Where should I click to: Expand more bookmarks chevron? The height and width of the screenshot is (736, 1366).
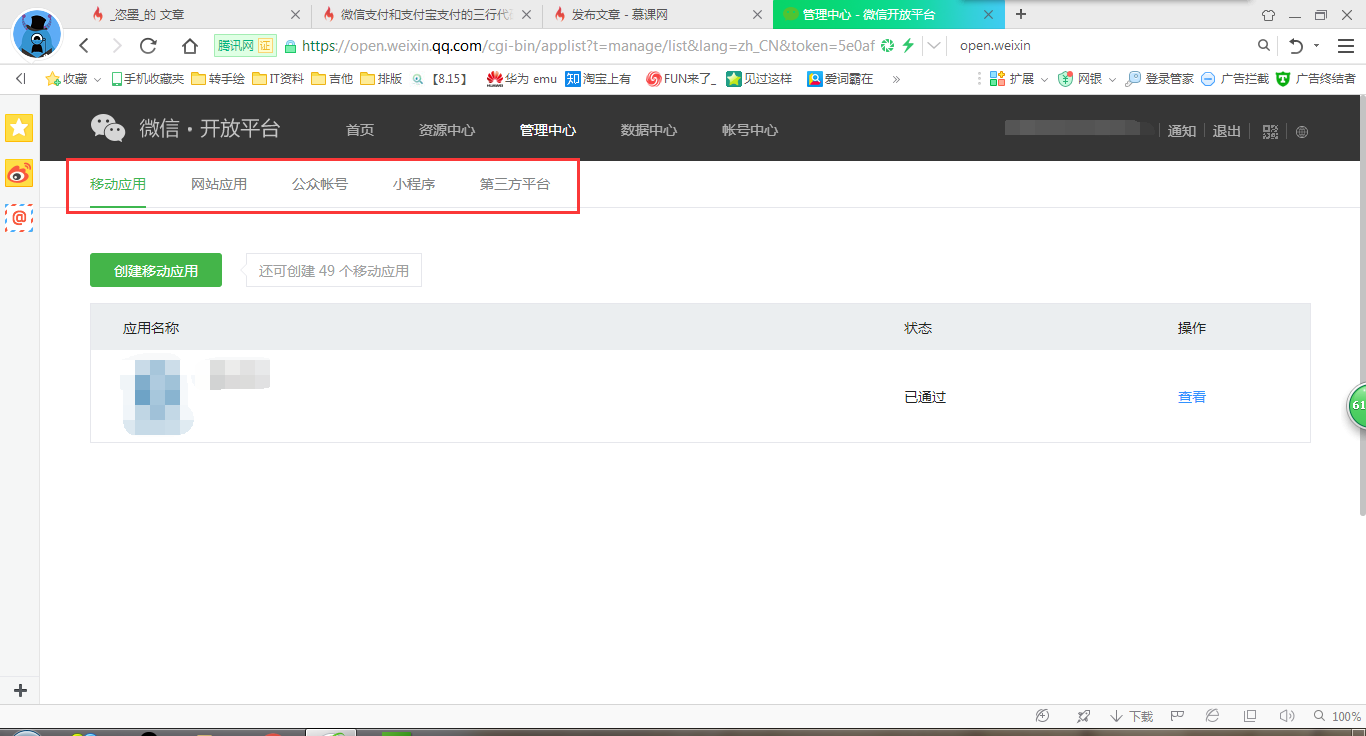[x=896, y=78]
